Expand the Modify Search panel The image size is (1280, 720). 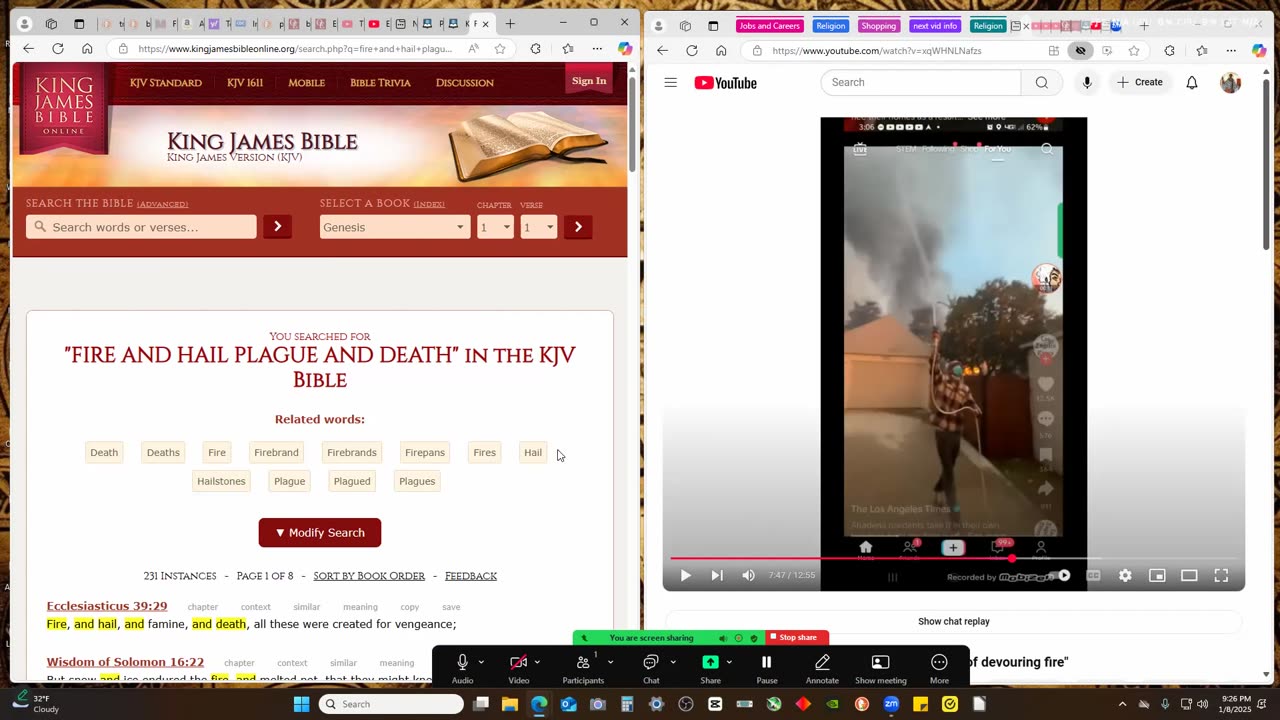[320, 532]
